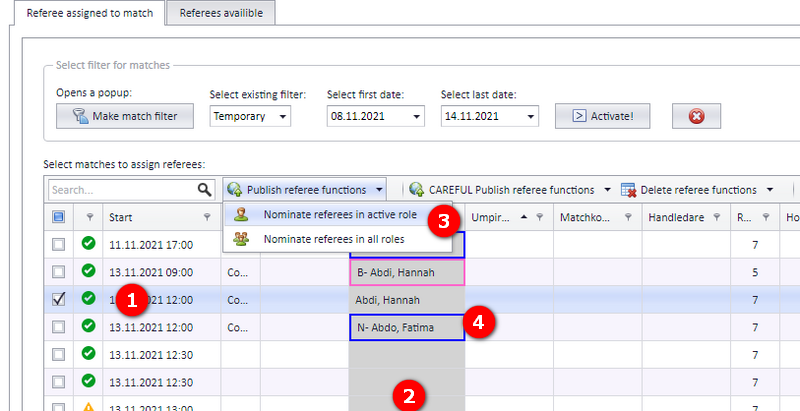Click the Umpire column sort arrow
800x411 pixels.
[x=523, y=217]
